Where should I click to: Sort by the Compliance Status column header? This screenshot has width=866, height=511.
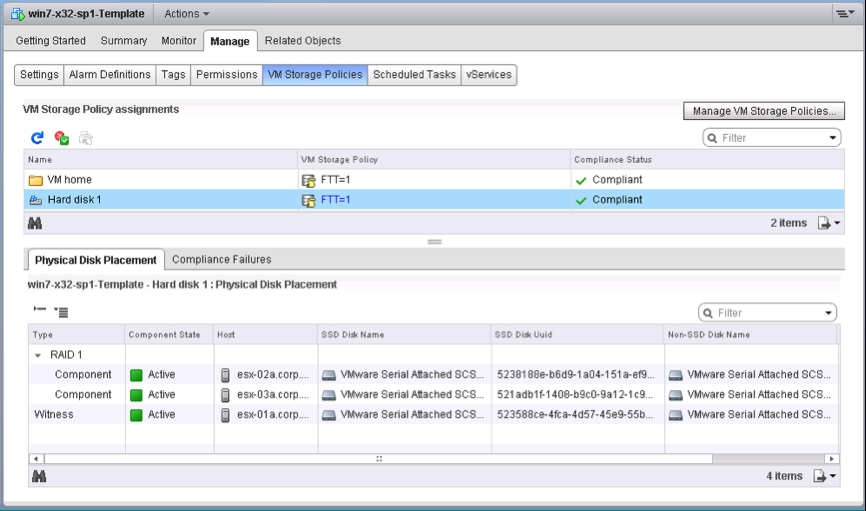[707, 160]
